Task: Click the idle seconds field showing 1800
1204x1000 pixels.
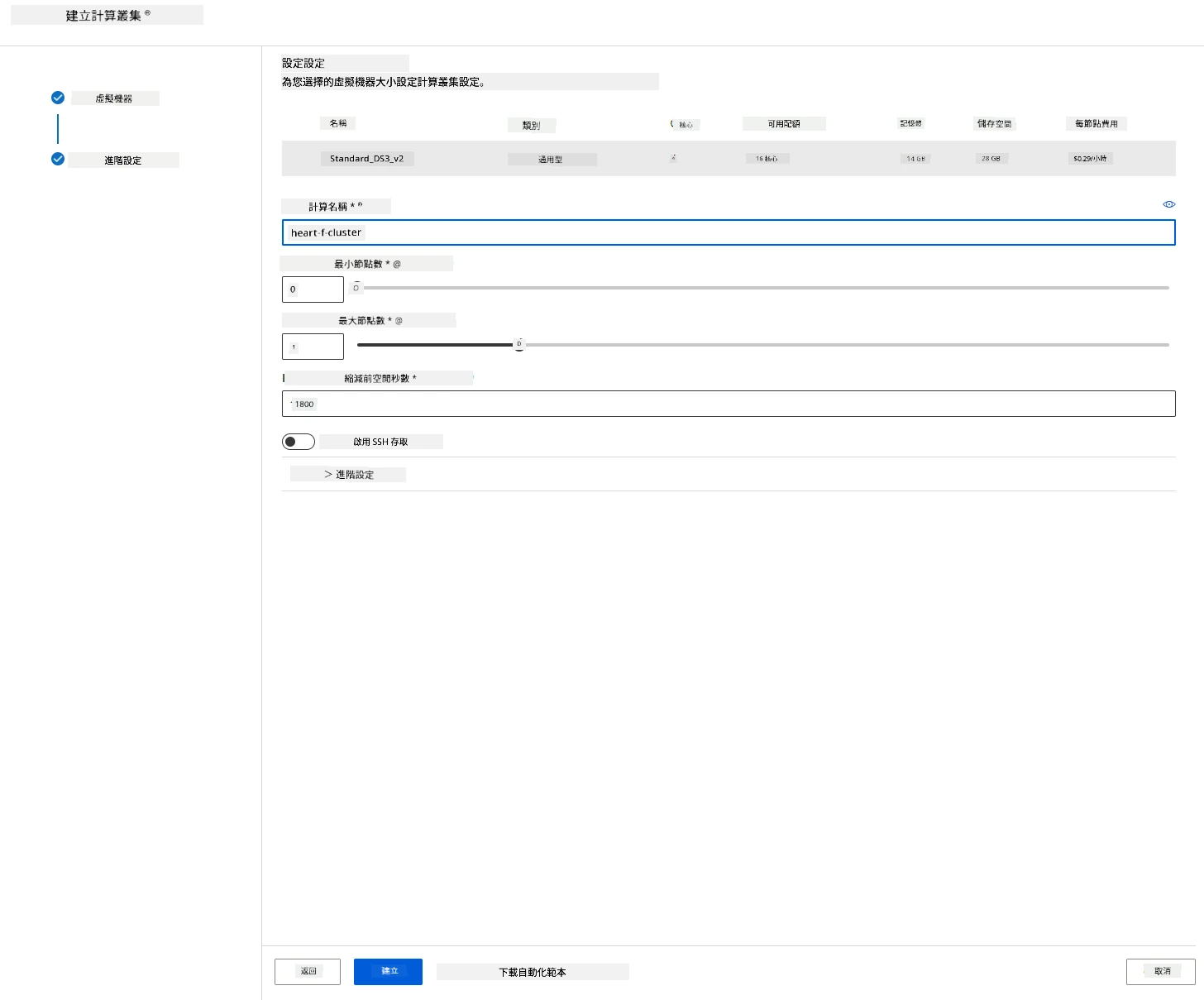Action: pos(729,404)
